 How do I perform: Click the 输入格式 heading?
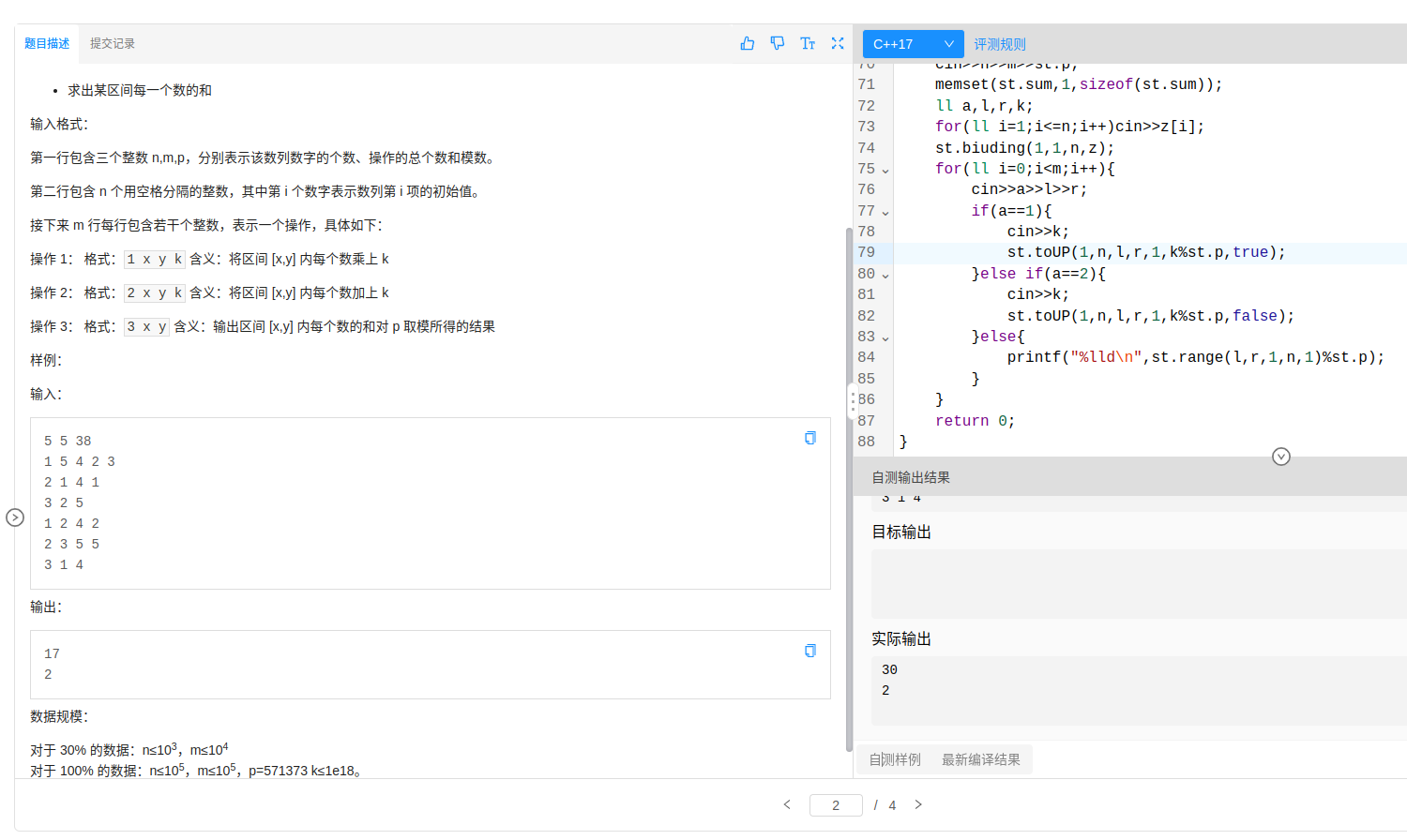pos(59,124)
